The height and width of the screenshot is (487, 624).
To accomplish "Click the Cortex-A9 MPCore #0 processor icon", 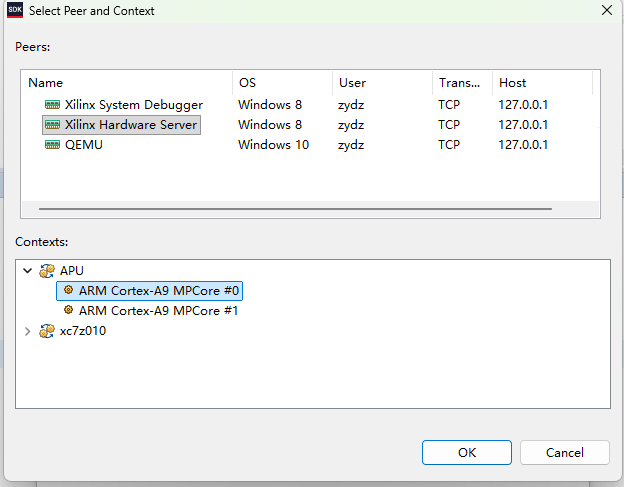I will 68,290.
